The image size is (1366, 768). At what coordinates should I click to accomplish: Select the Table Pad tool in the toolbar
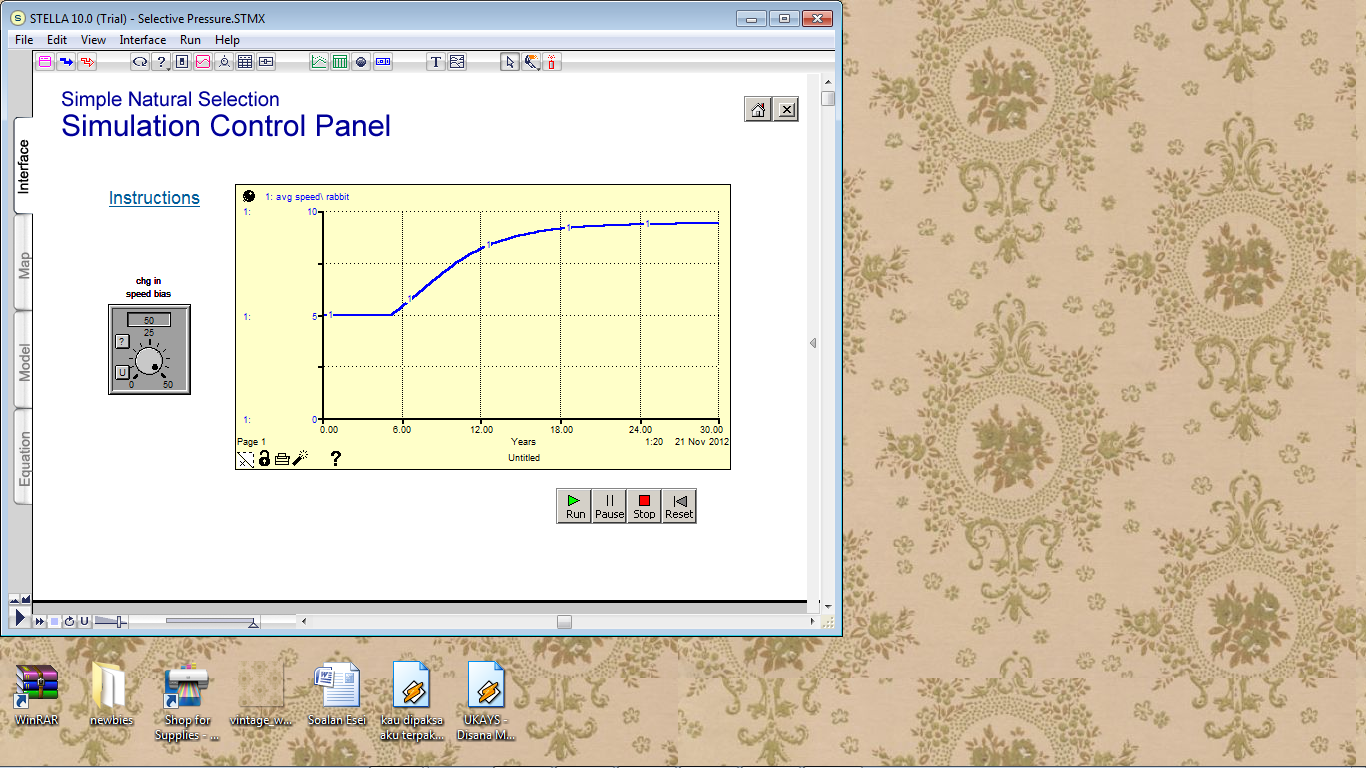(x=339, y=62)
